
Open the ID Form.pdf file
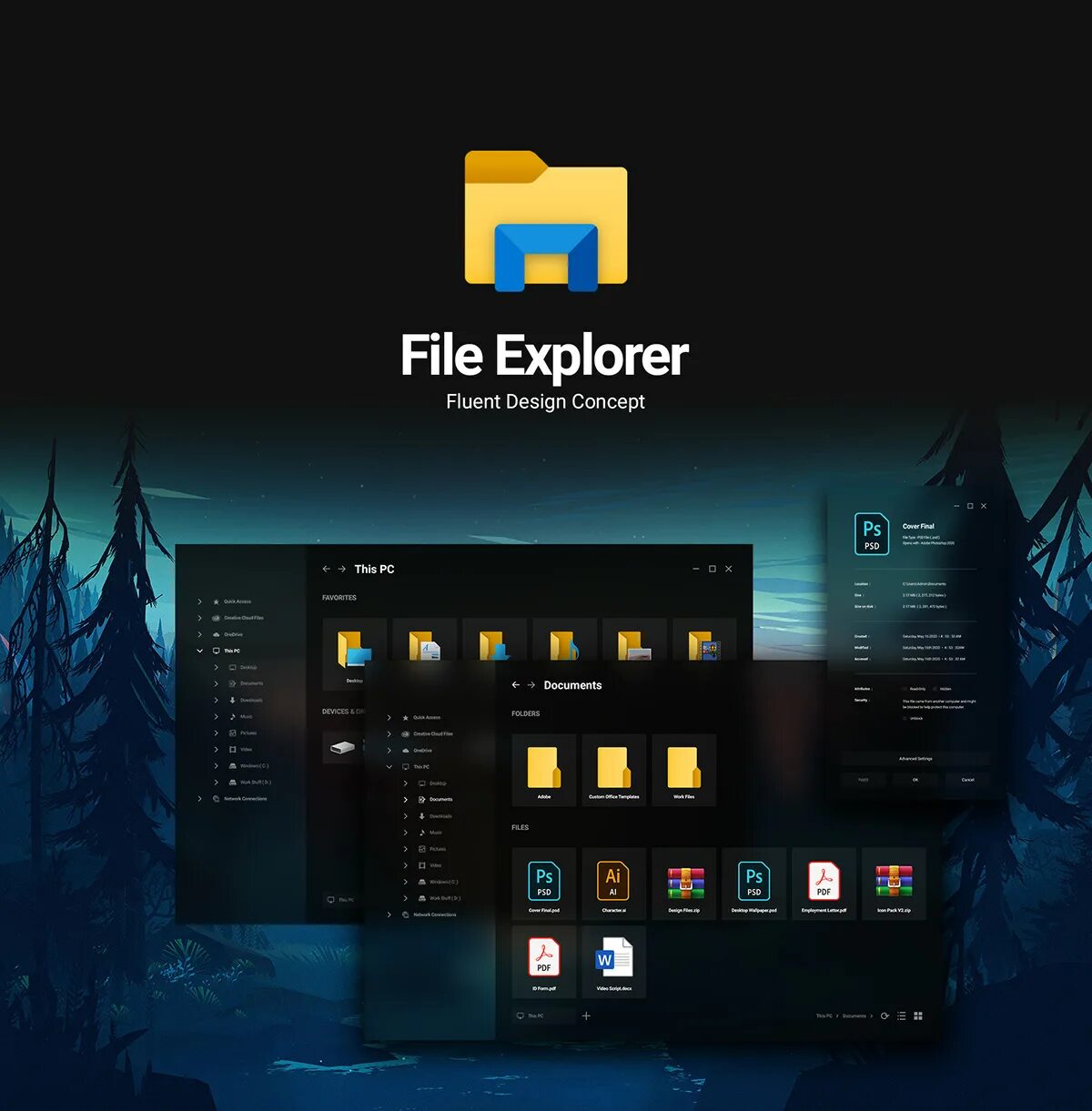click(x=544, y=962)
